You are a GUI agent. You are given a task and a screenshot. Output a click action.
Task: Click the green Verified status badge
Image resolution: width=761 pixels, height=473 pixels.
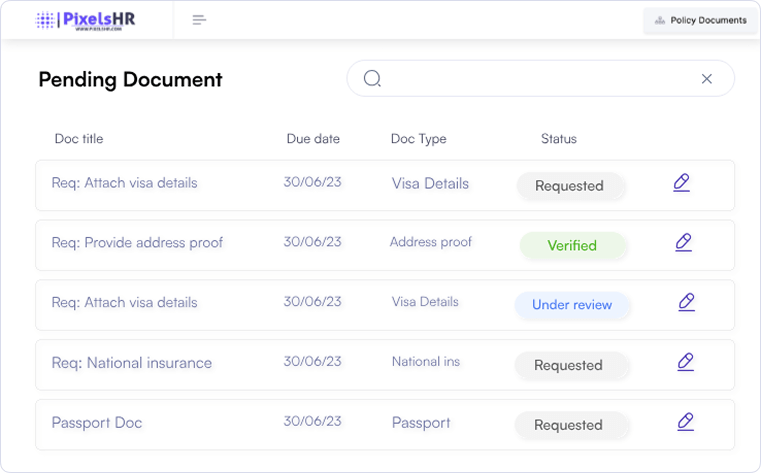pos(572,246)
